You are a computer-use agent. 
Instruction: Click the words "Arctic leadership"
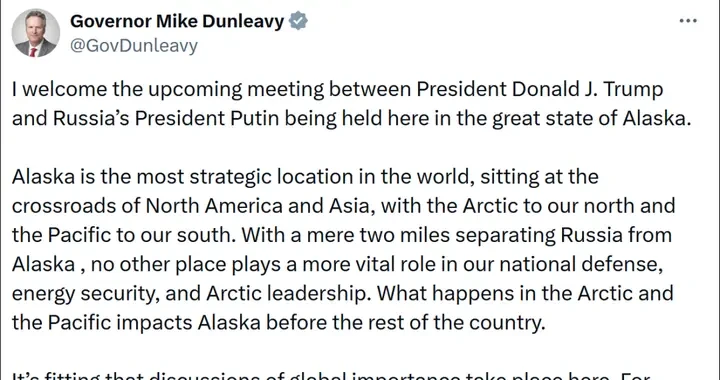tap(287, 294)
